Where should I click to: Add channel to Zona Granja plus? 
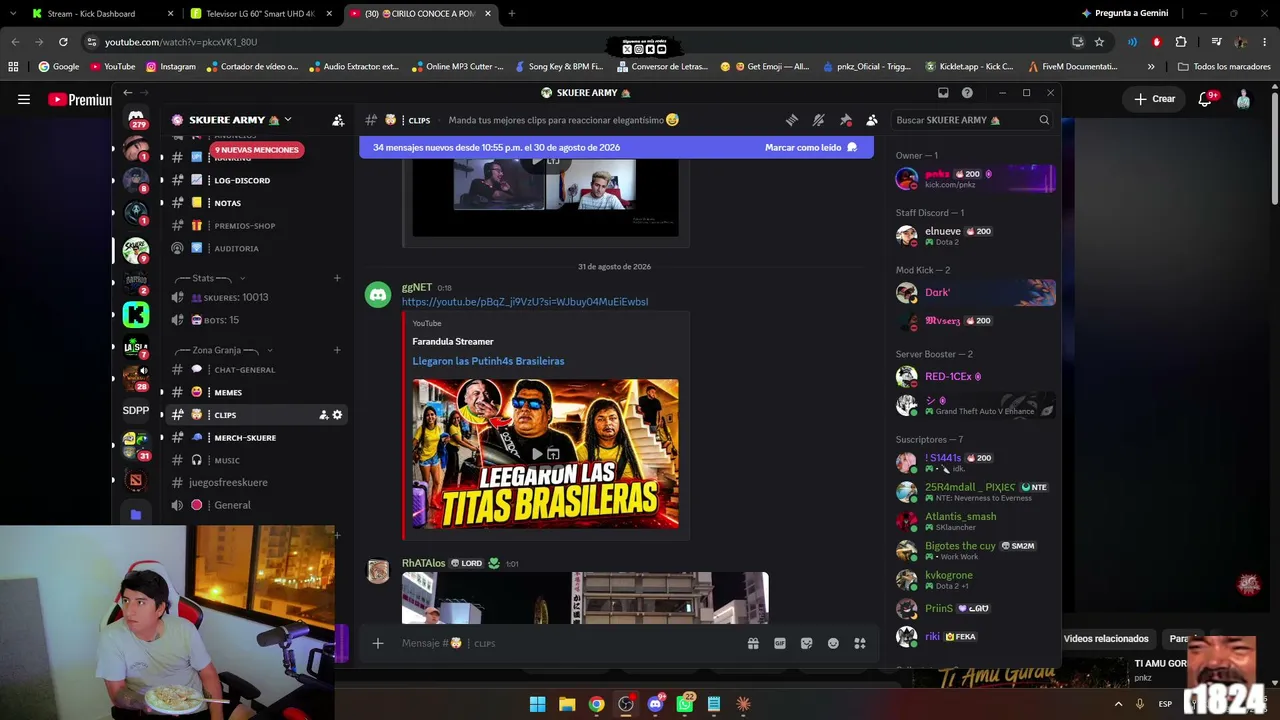coord(337,350)
